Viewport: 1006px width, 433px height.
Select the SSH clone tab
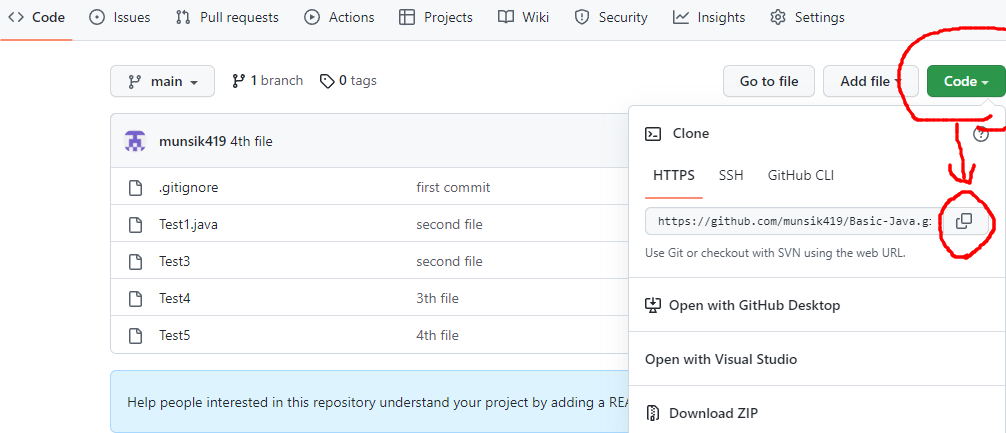(731, 175)
